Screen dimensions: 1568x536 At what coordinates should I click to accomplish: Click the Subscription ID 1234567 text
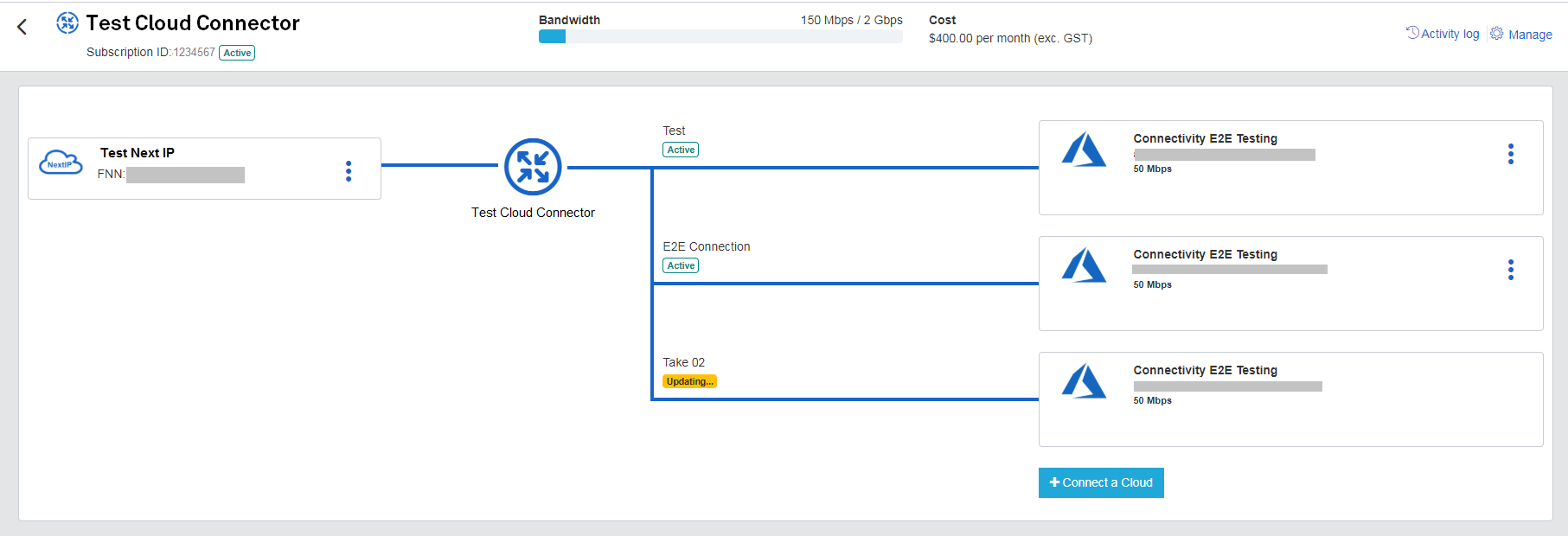click(x=150, y=52)
